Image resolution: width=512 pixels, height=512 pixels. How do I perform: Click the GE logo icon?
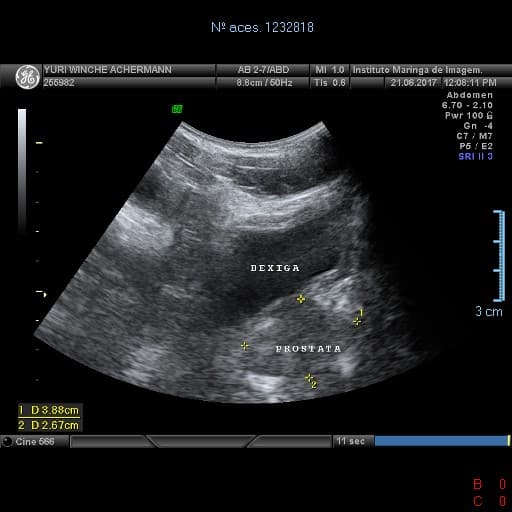pyautogui.click(x=27, y=77)
